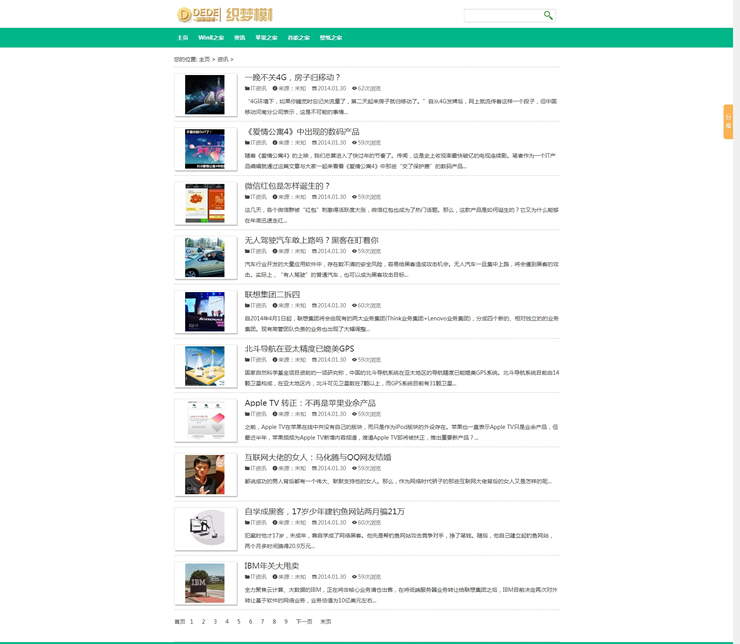Click into the search text field
Screen dimensions: 740x644
(x=502, y=15)
